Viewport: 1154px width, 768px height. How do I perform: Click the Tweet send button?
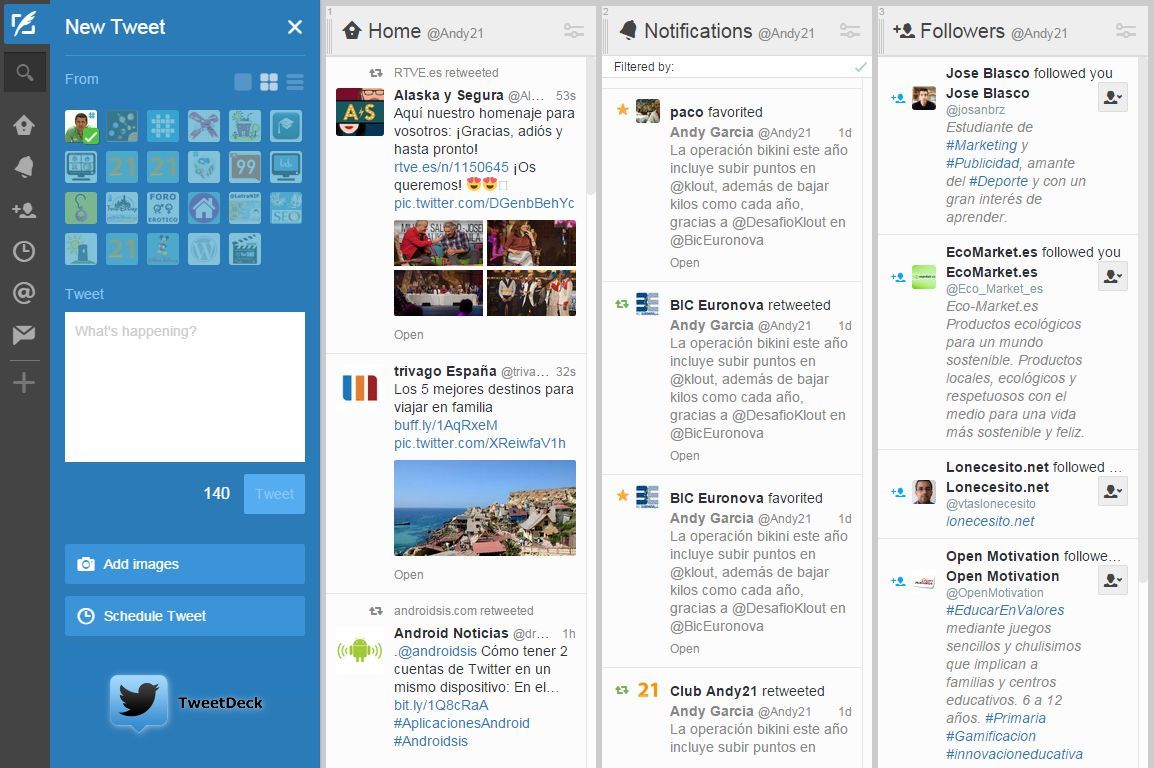[275, 494]
